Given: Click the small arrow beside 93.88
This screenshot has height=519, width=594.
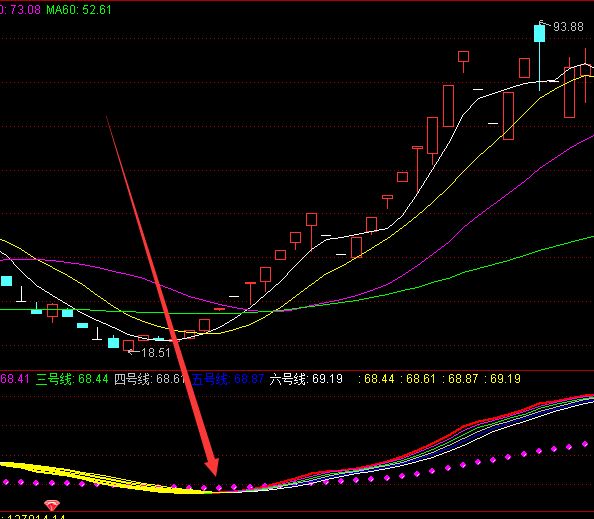Looking at the screenshot, I should point(545,24).
